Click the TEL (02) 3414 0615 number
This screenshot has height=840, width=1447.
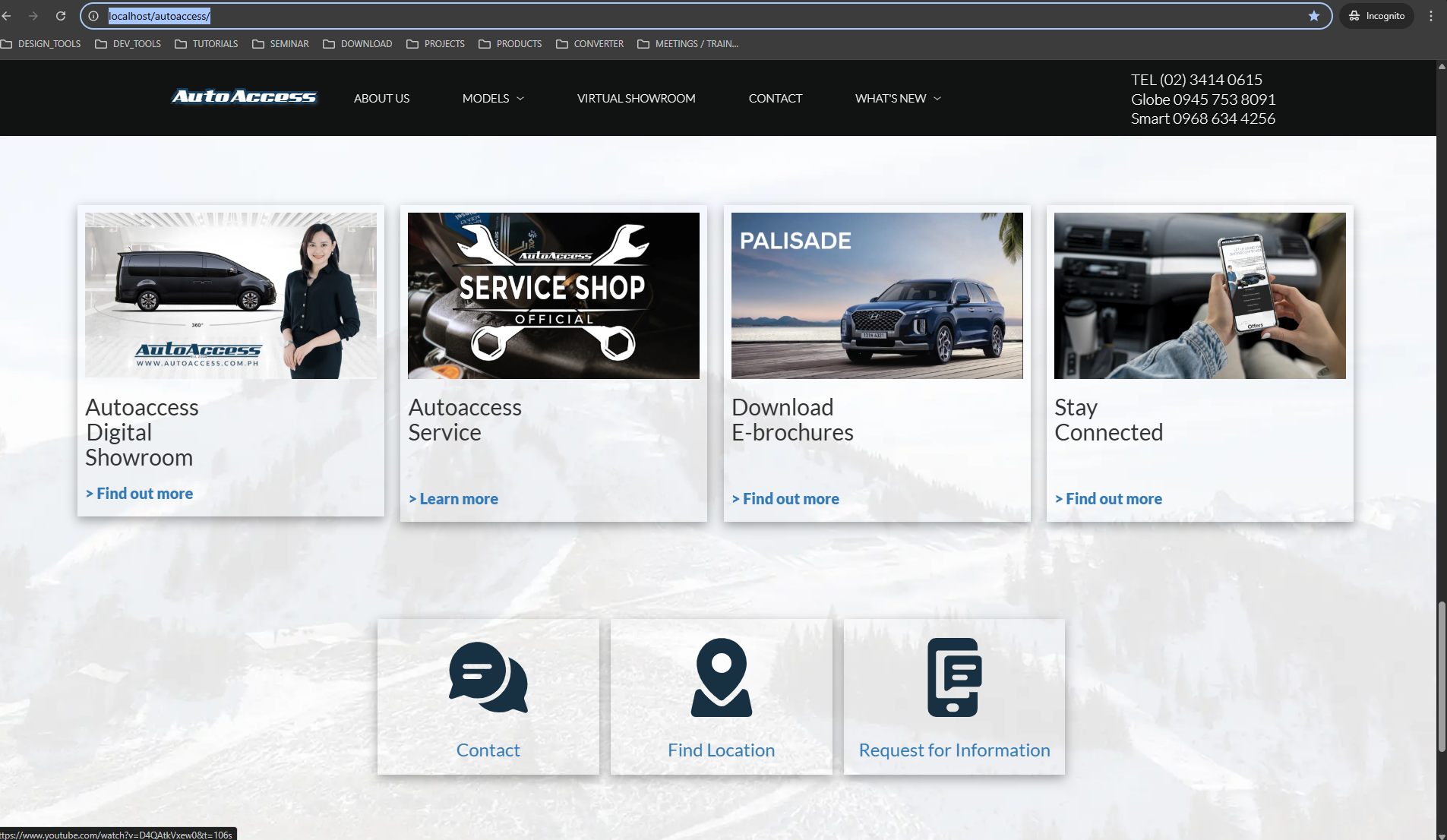(1197, 80)
